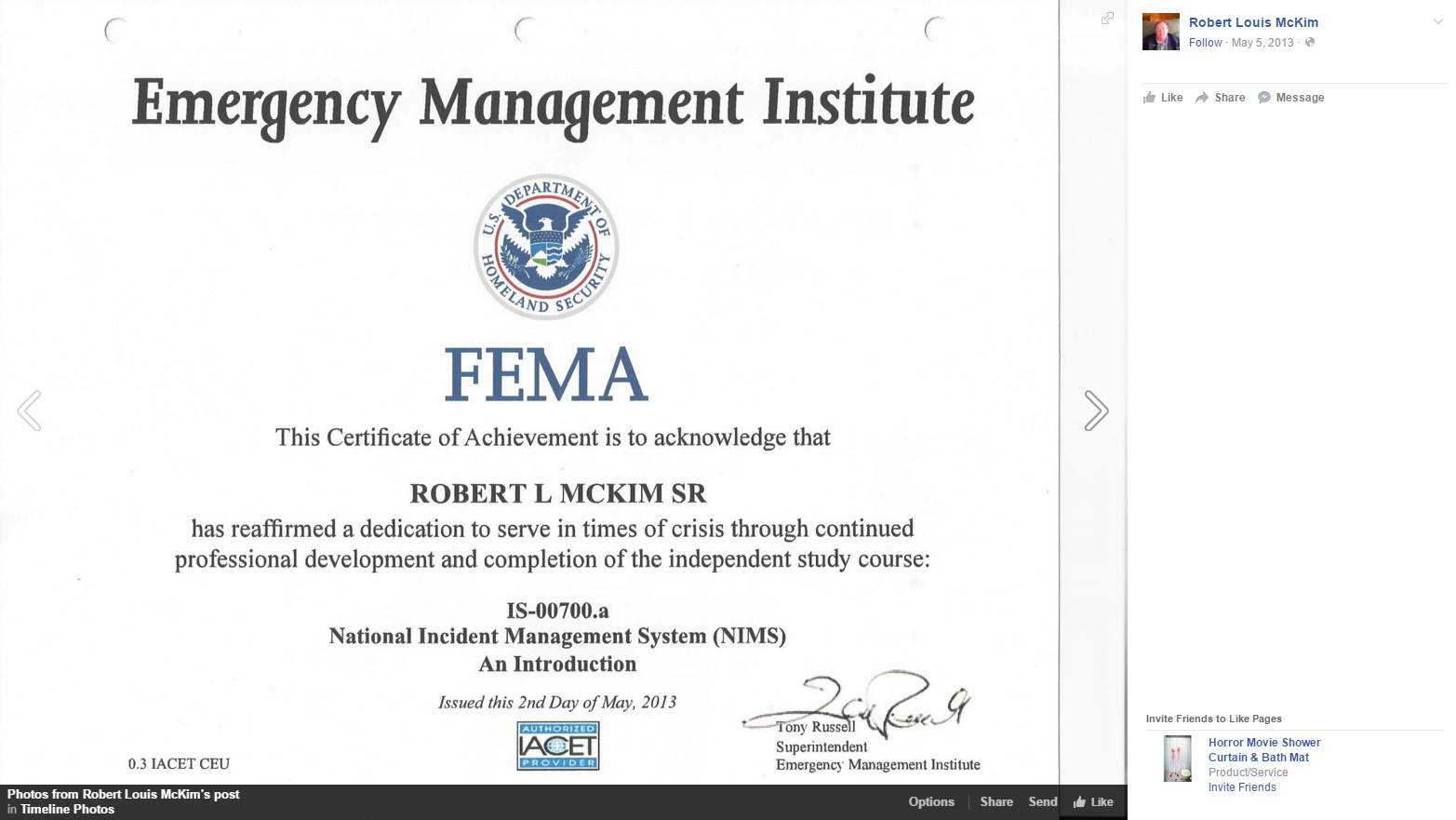Click the 'Product/Service' label

click(1249, 773)
